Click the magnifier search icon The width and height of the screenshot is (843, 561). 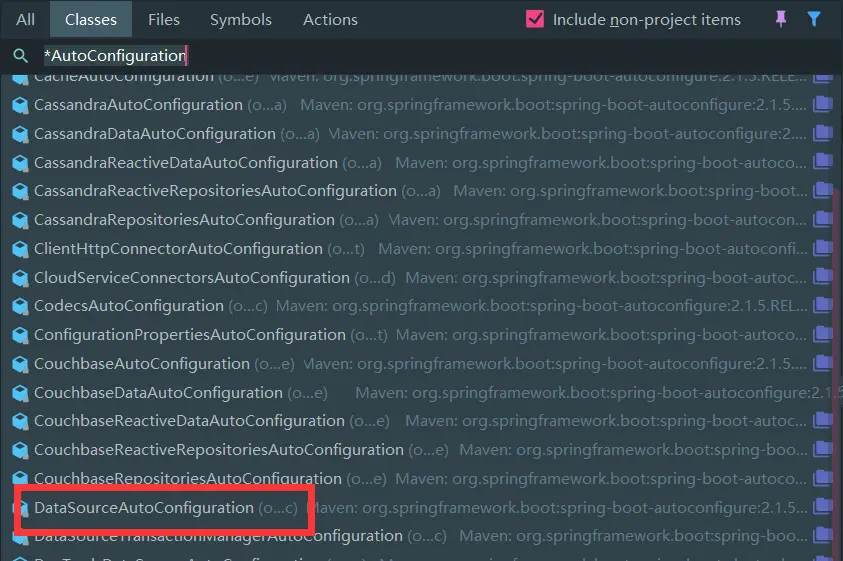(20, 55)
